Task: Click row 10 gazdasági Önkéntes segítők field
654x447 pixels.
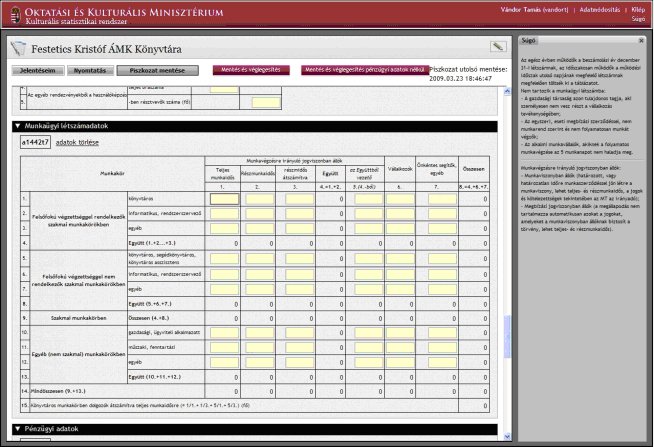Action: pos(442,332)
